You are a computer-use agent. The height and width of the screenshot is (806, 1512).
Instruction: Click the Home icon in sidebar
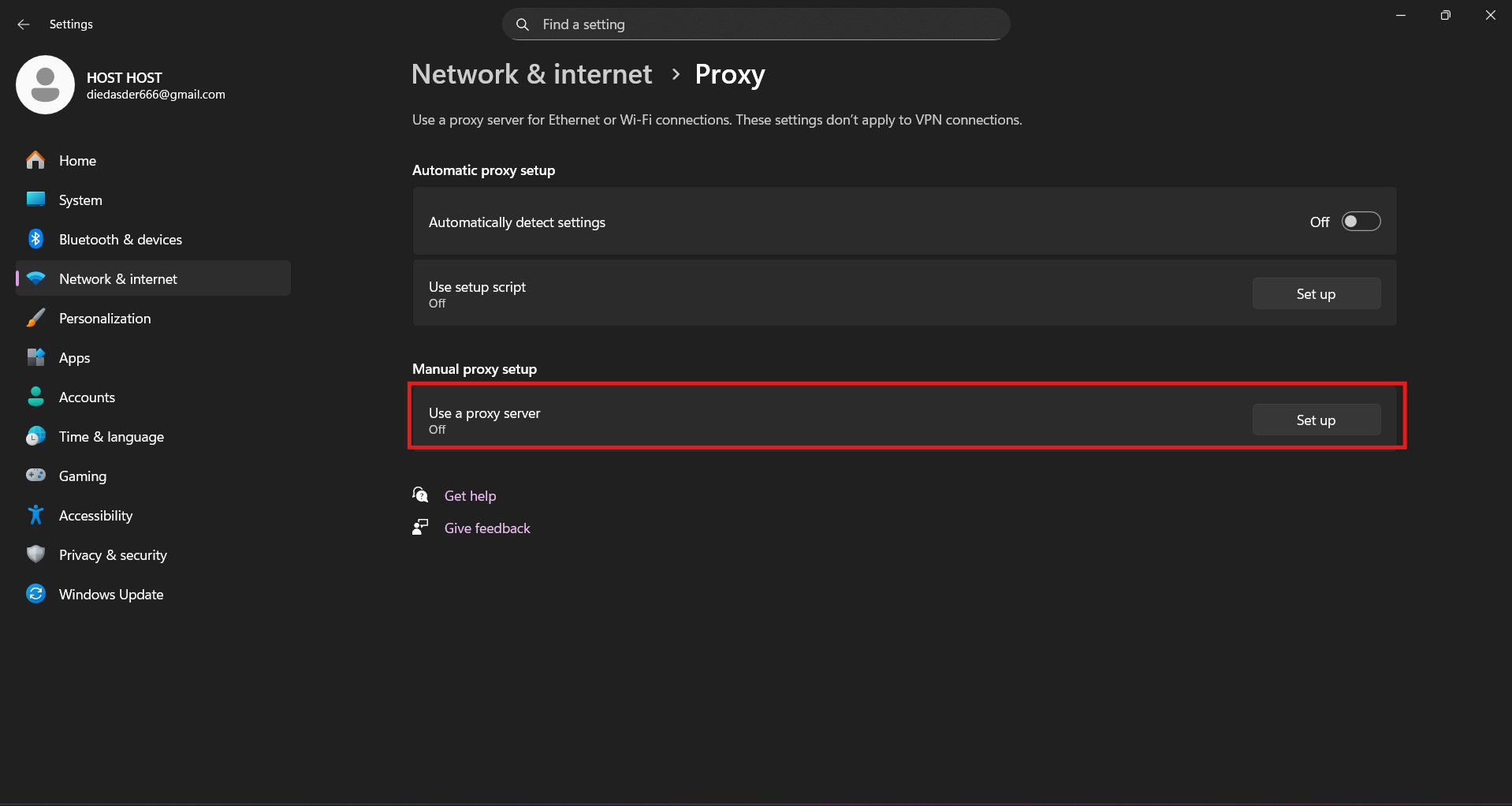click(x=35, y=160)
